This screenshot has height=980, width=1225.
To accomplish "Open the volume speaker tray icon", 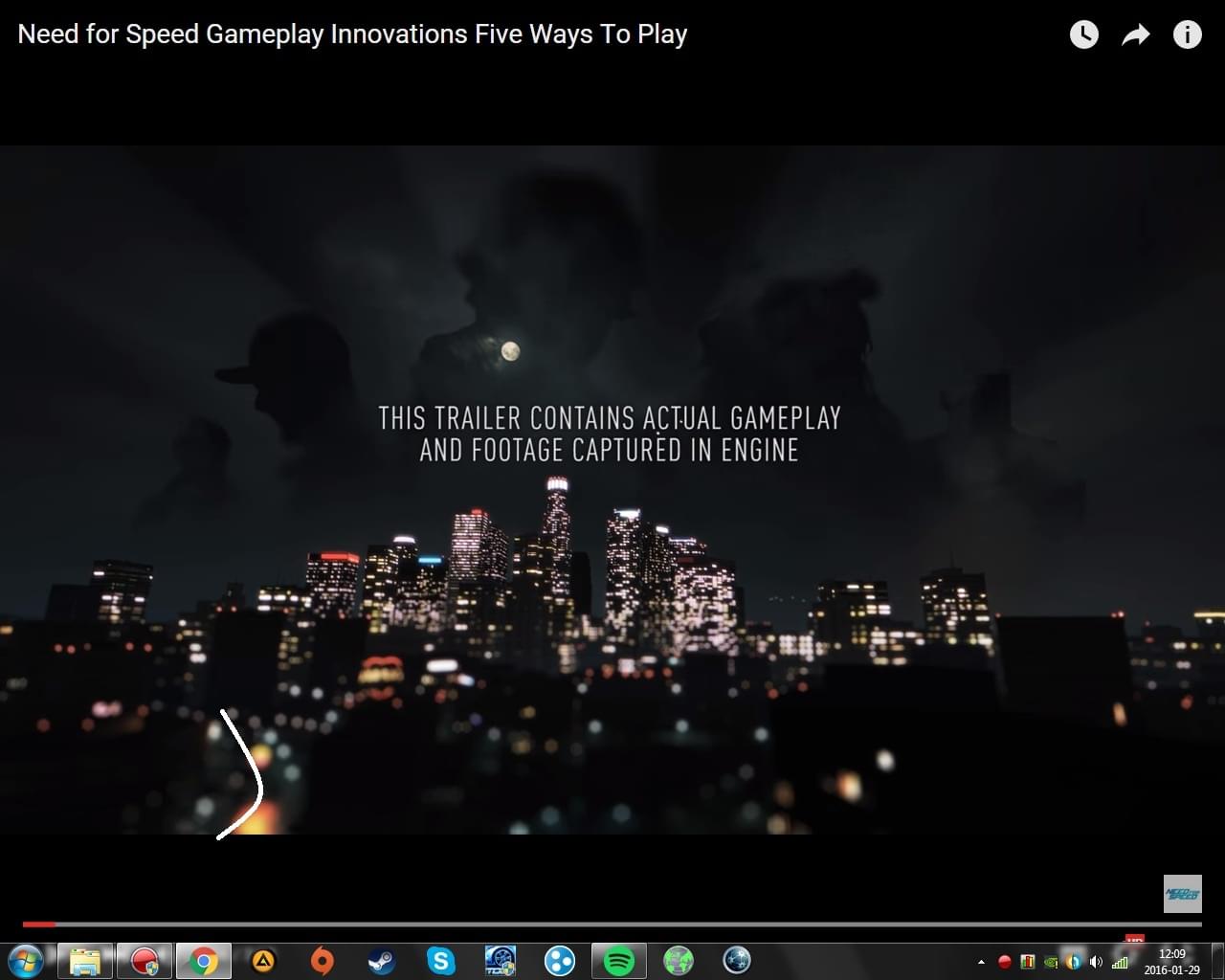I will pyautogui.click(x=1096, y=962).
